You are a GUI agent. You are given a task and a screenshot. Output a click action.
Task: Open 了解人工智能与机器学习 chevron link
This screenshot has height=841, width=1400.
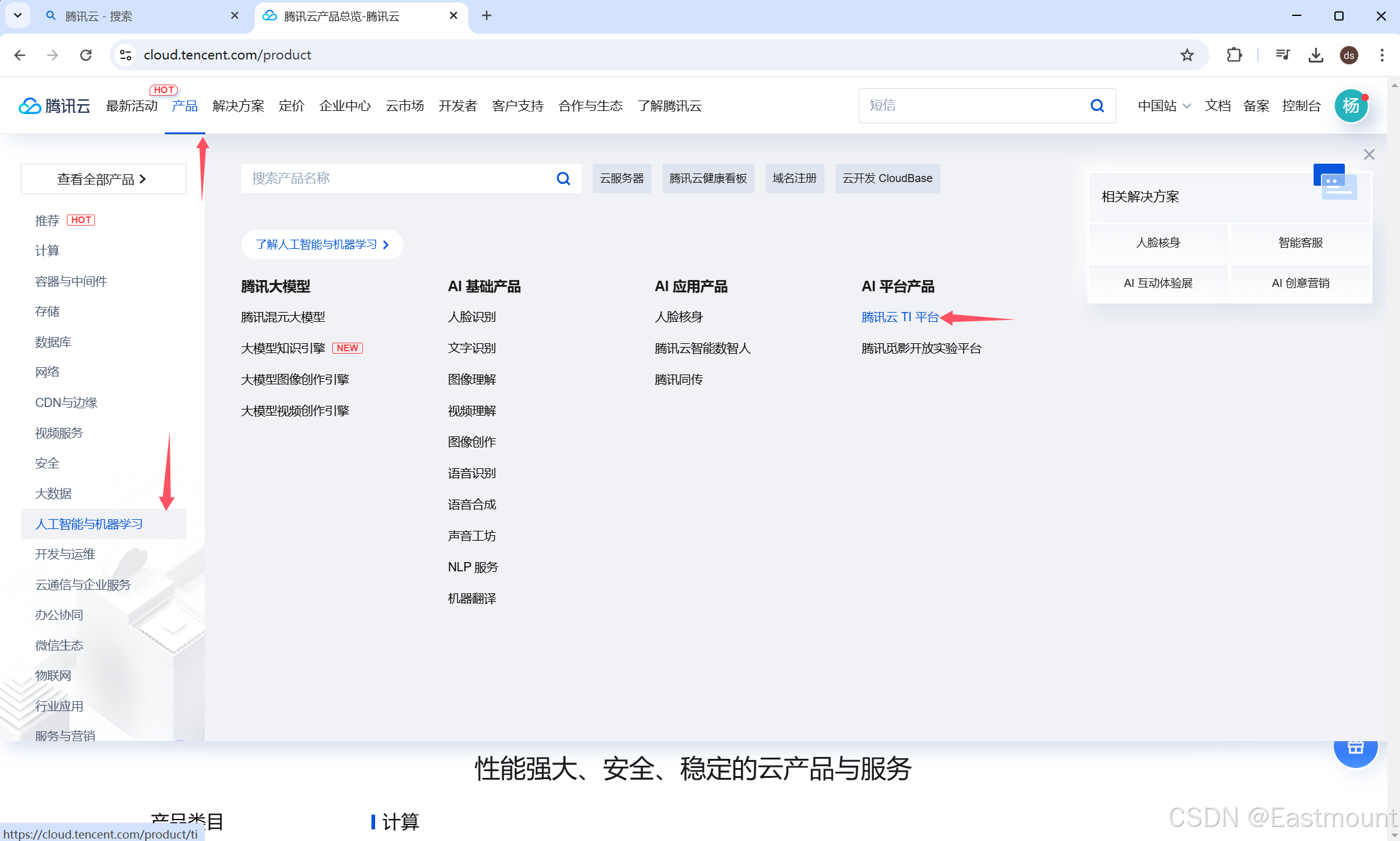click(x=322, y=245)
